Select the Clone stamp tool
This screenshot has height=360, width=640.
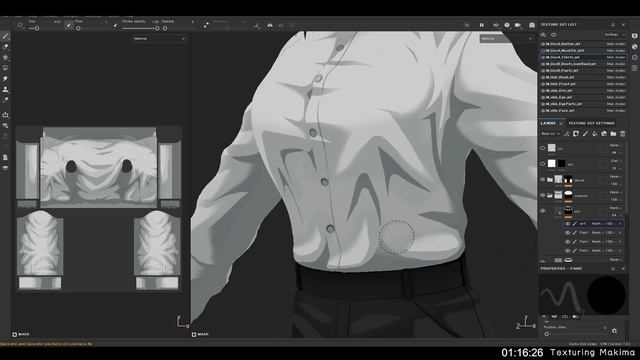pyautogui.click(x=5, y=89)
